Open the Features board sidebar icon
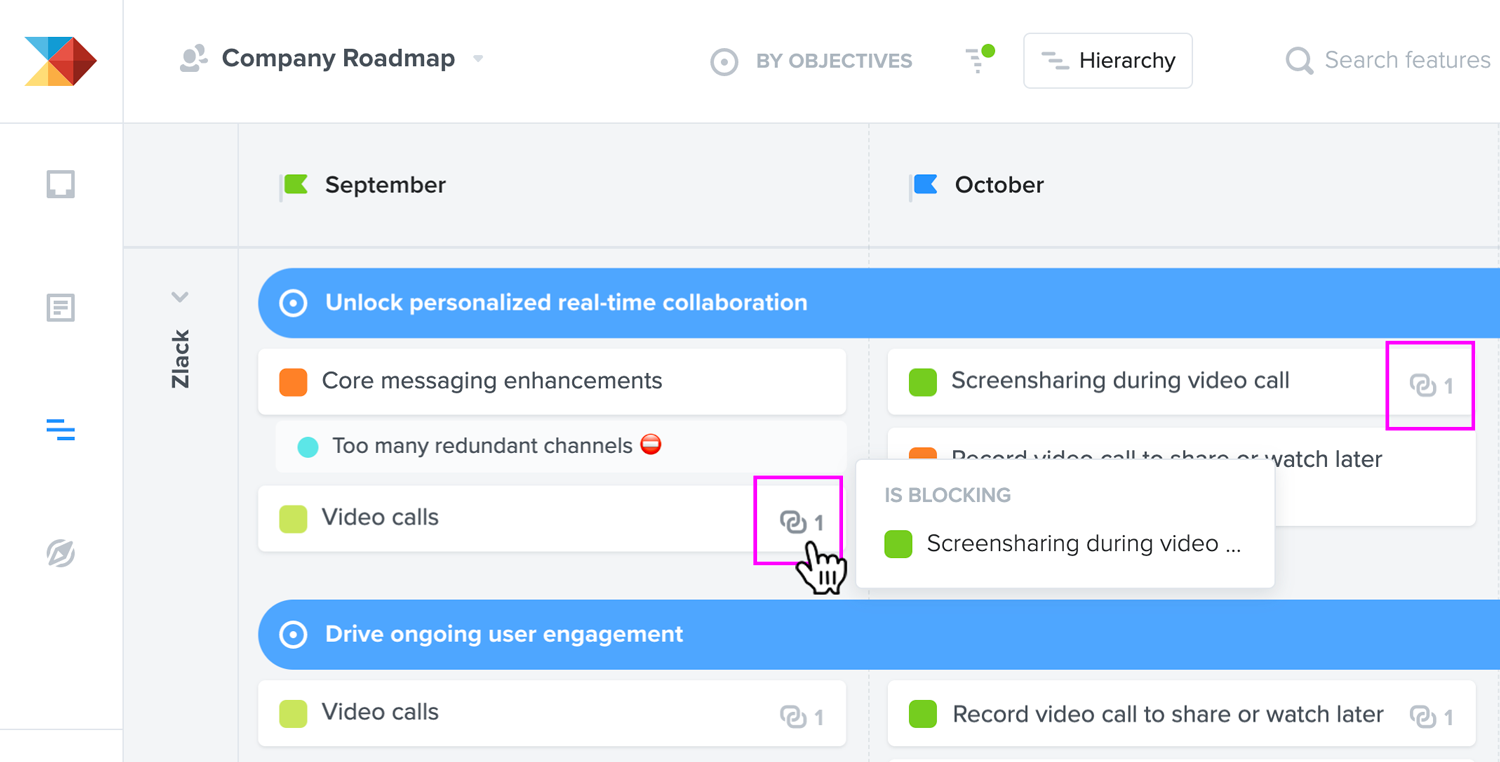Viewport: 1500px width, 762px height. [x=61, y=307]
